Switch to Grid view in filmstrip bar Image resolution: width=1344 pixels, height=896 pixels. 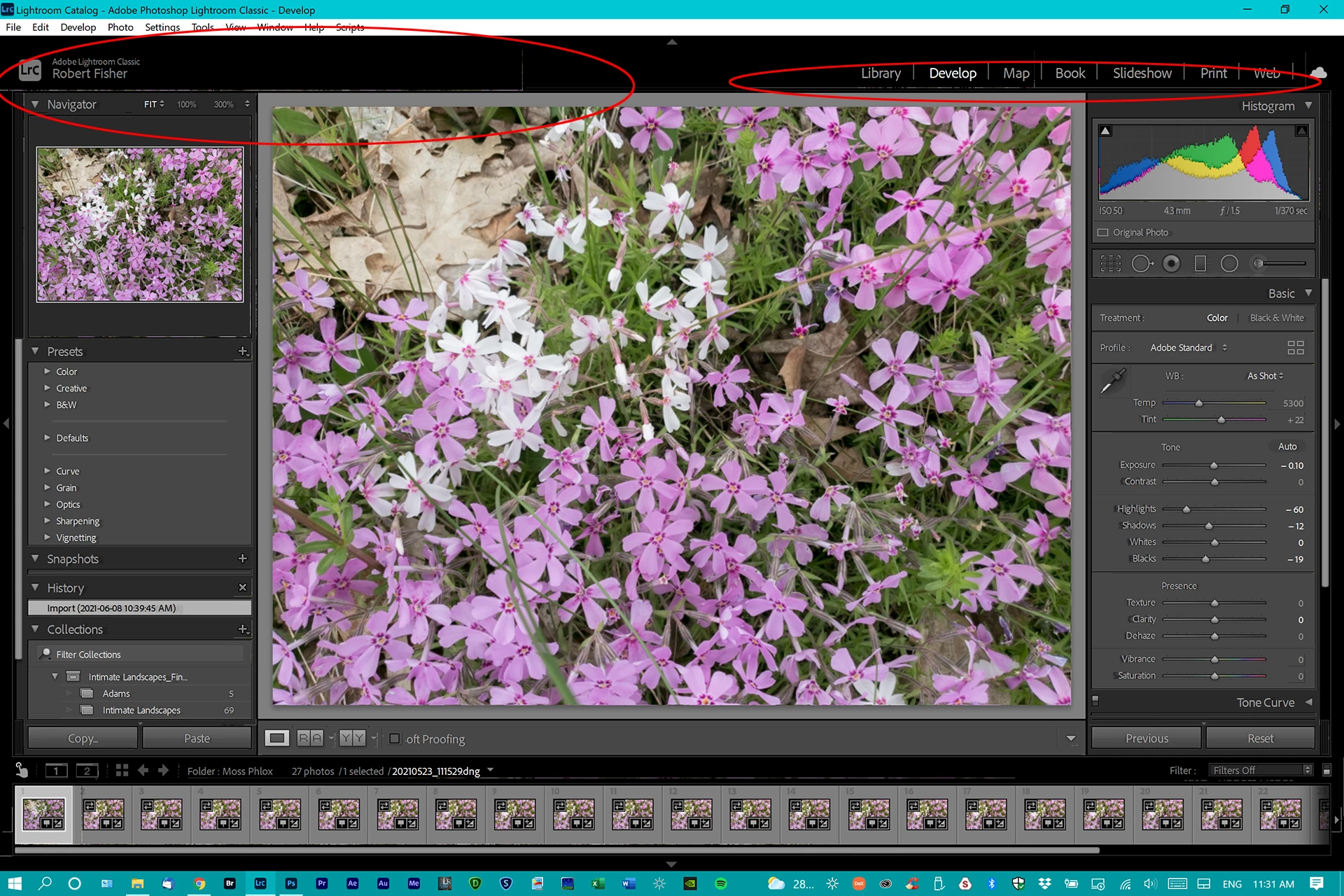[x=122, y=771]
